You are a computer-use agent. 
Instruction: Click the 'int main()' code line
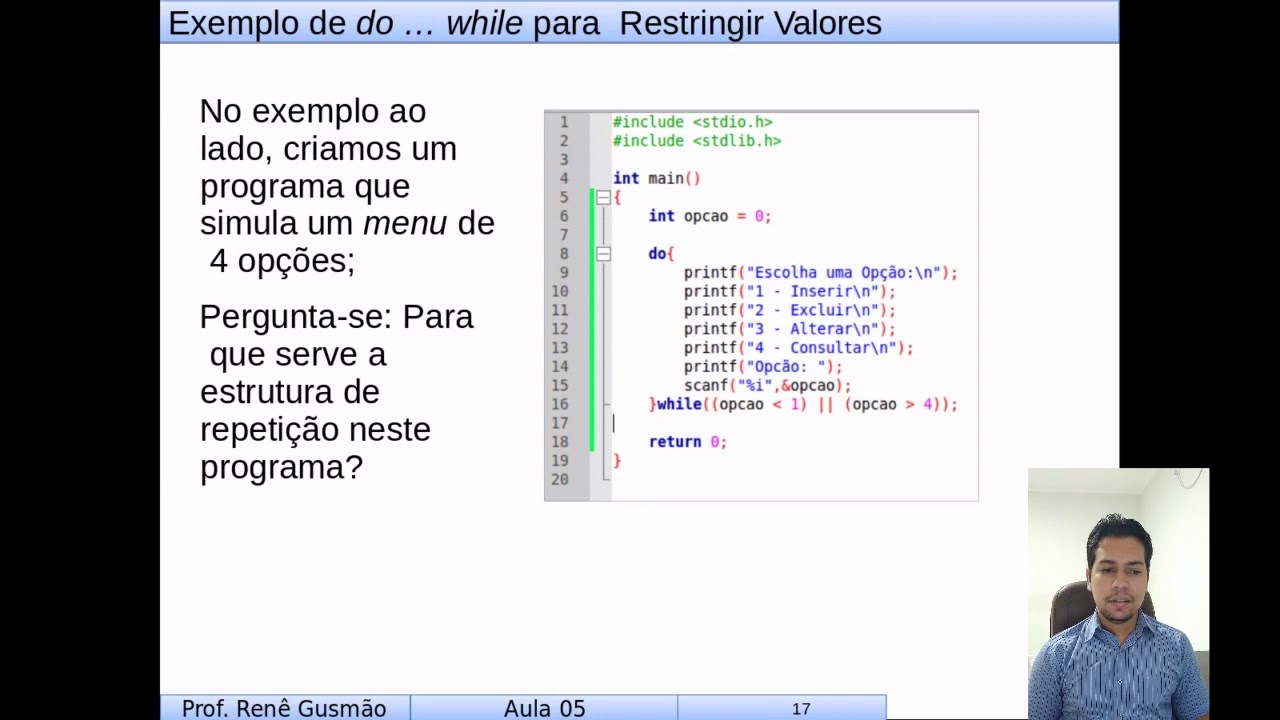click(x=656, y=178)
